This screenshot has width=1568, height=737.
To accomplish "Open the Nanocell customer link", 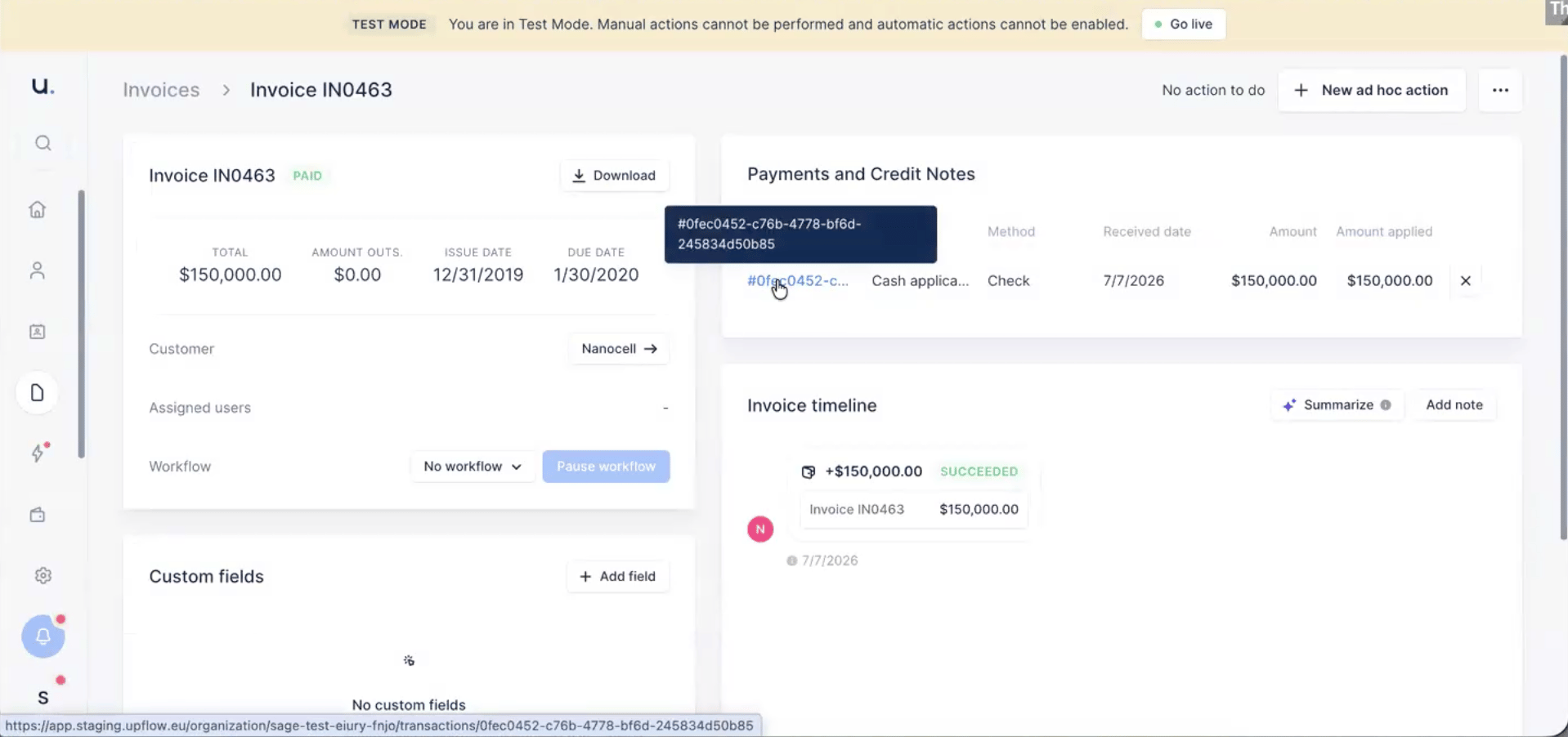I will 619,349.
